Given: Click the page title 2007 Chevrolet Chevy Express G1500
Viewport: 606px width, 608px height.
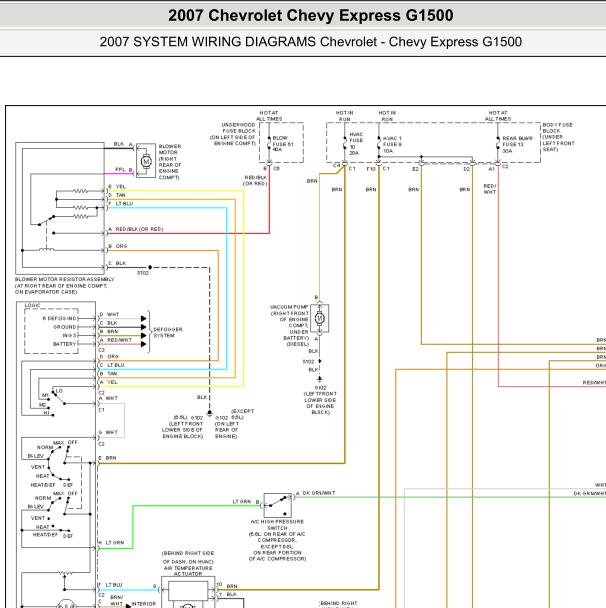Looking at the screenshot, I should click(x=311, y=16).
